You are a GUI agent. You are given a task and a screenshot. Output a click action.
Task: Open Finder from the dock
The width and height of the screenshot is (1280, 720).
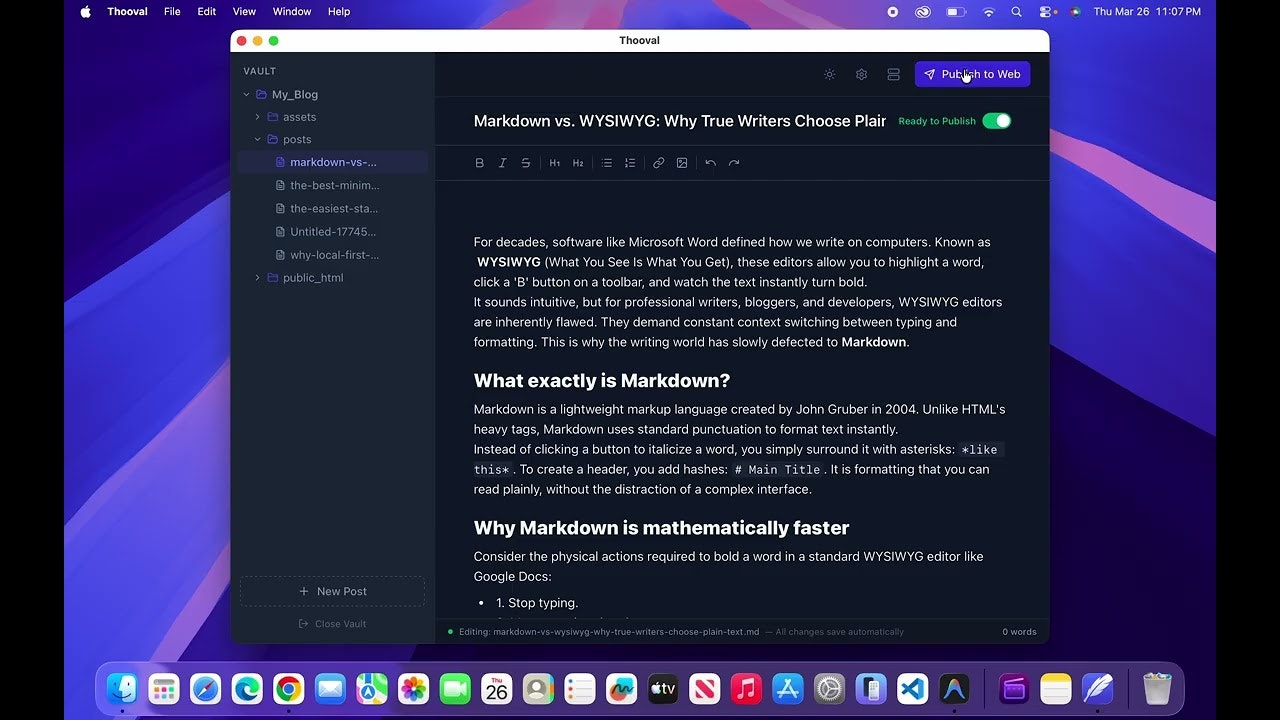point(122,688)
